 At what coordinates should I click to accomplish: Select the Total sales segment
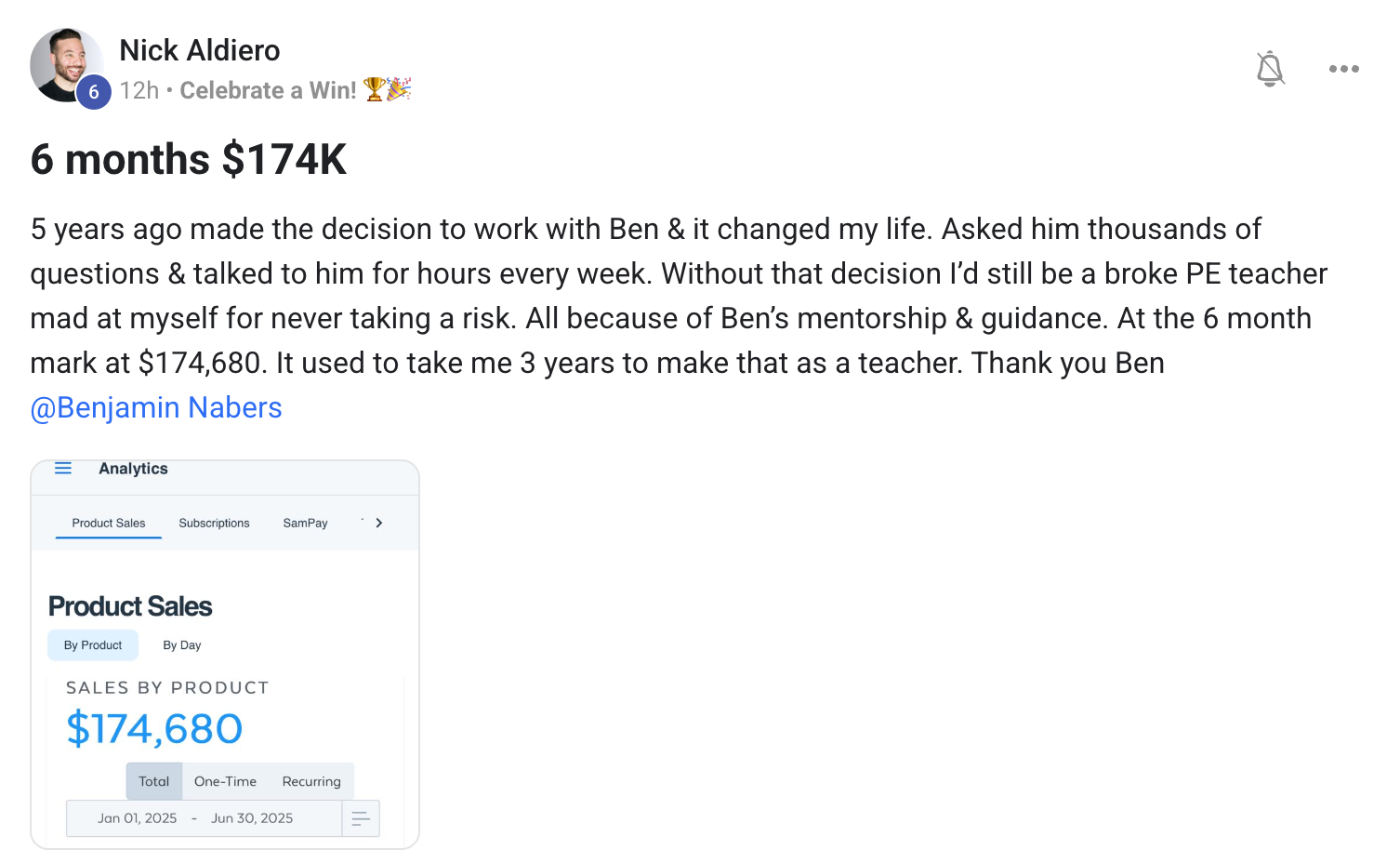pos(154,782)
